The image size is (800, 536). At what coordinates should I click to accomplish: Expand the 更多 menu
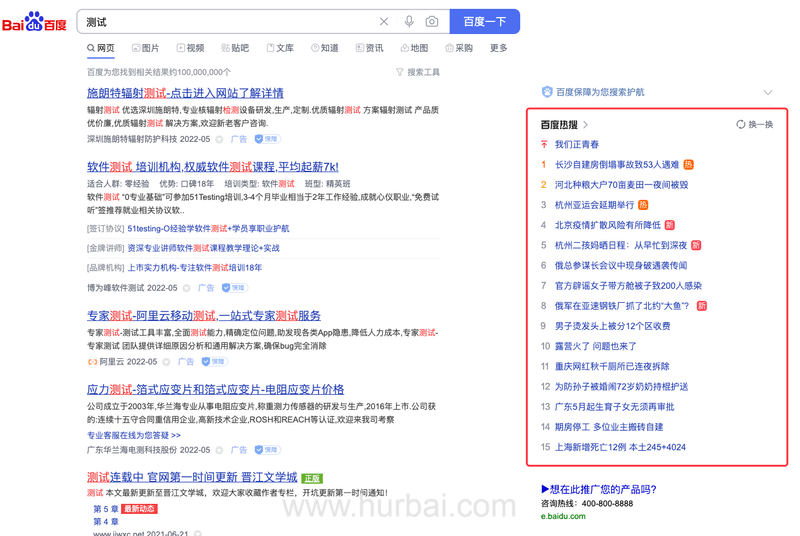coord(498,48)
